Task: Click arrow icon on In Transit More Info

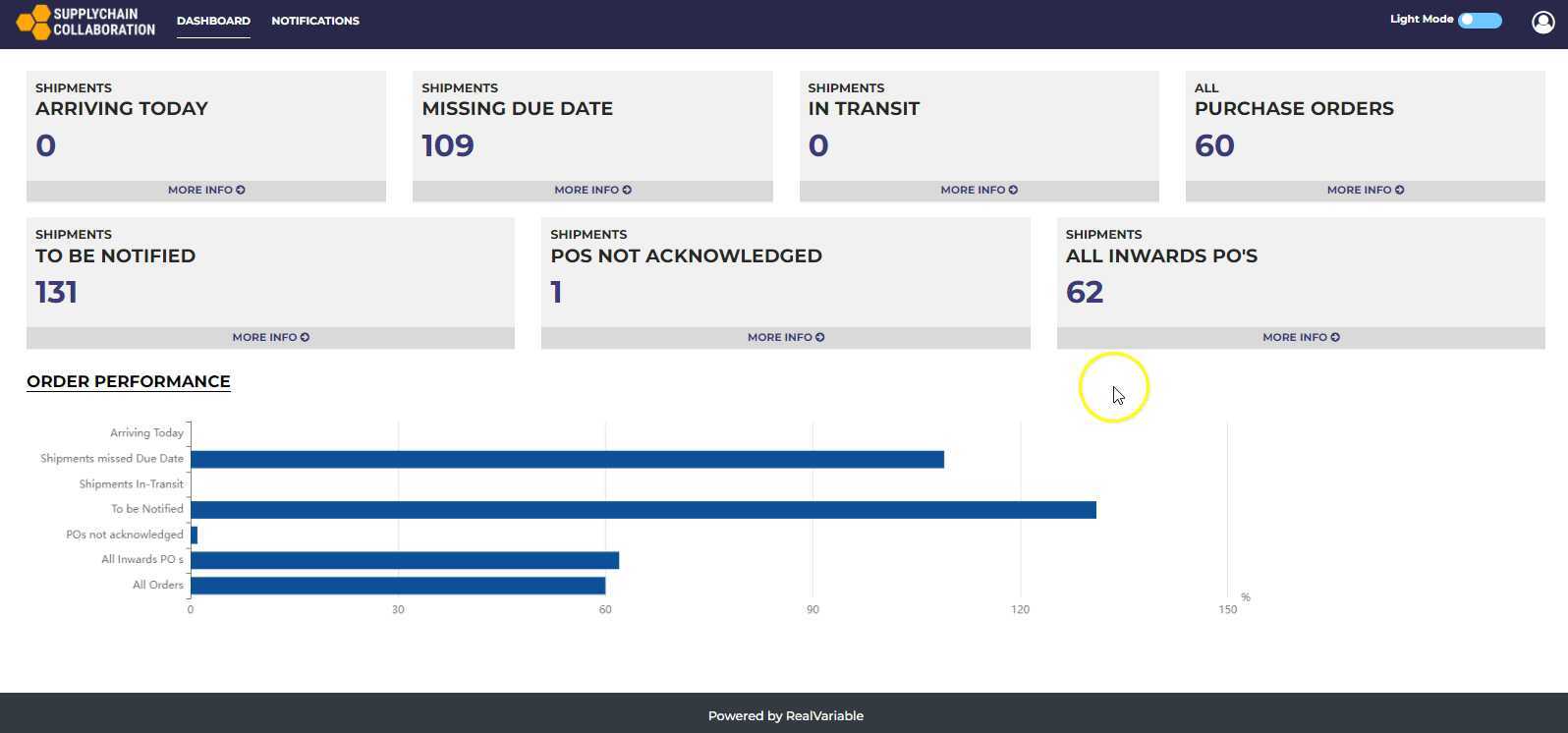Action: pos(1013,190)
